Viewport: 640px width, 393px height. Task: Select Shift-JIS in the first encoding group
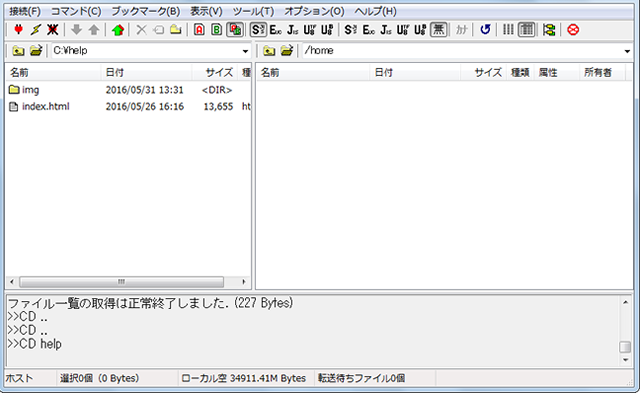258,30
